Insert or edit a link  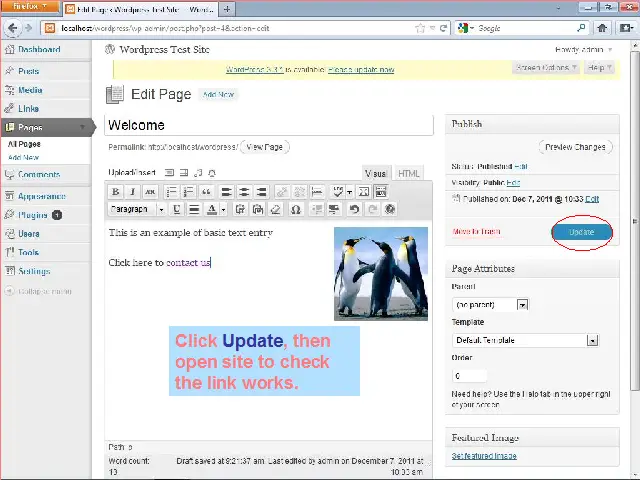click(x=282, y=192)
